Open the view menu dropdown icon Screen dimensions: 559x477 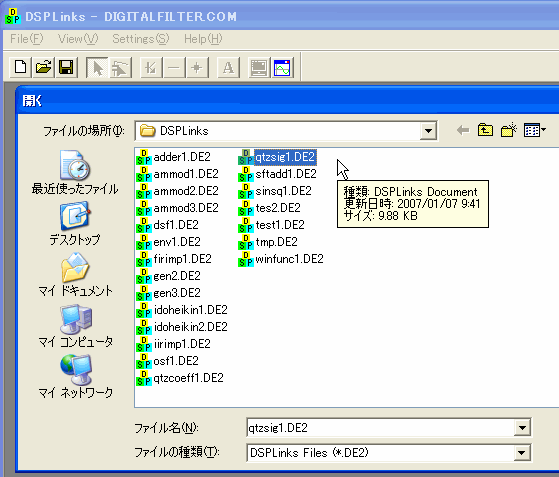(x=535, y=130)
